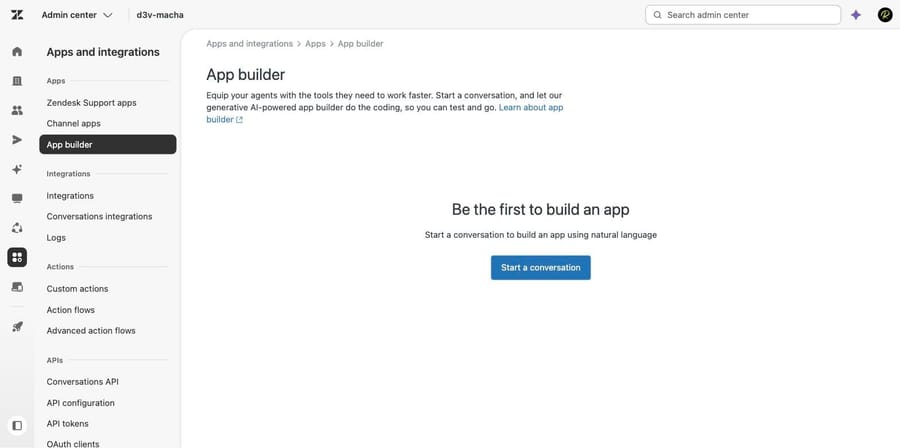Open Advanced action flows
The width and height of the screenshot is (900, 448).
pos(91,330)
